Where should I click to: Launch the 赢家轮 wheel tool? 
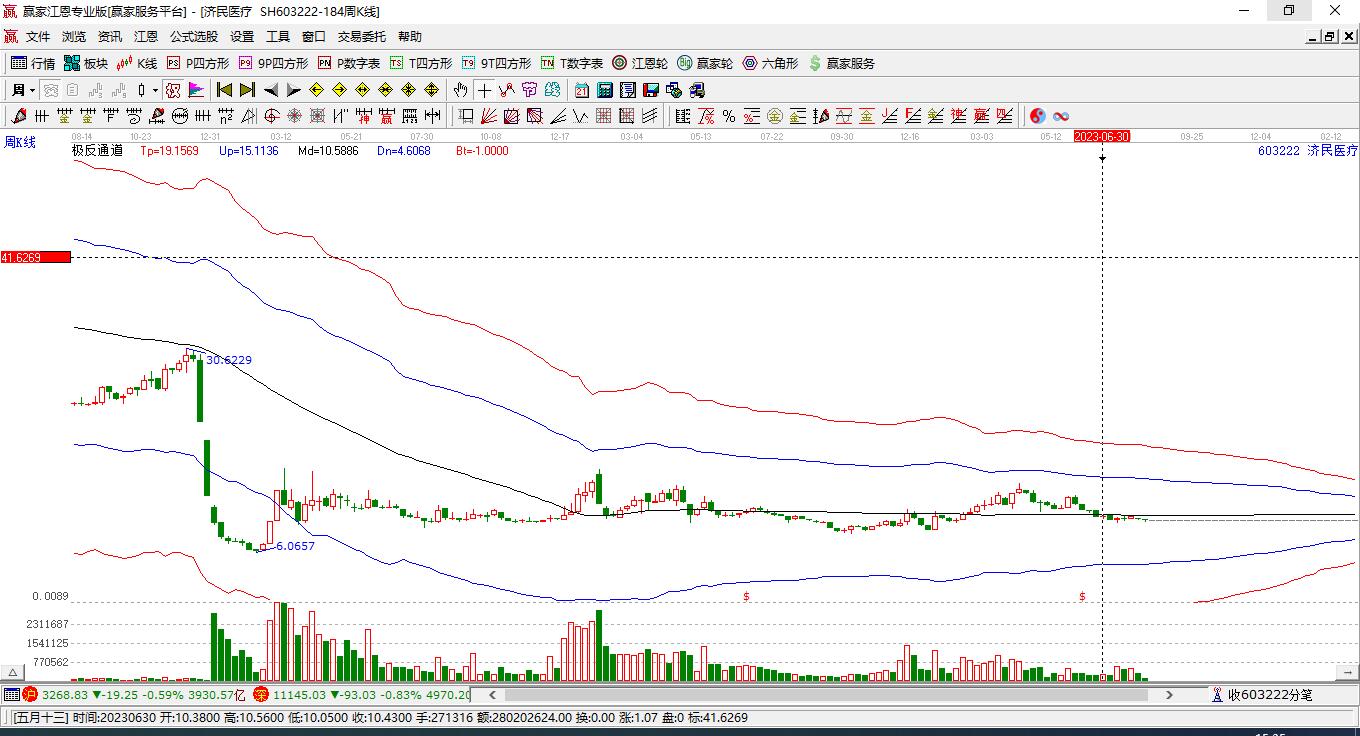pyautogui.click(x=705, y=63)
